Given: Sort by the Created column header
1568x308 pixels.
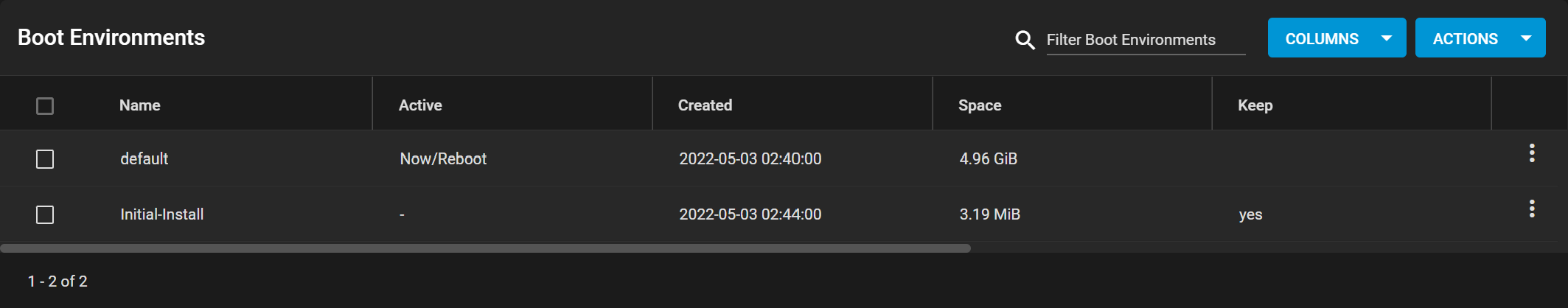Looking at the screenshot, I should tap(705, 105).
